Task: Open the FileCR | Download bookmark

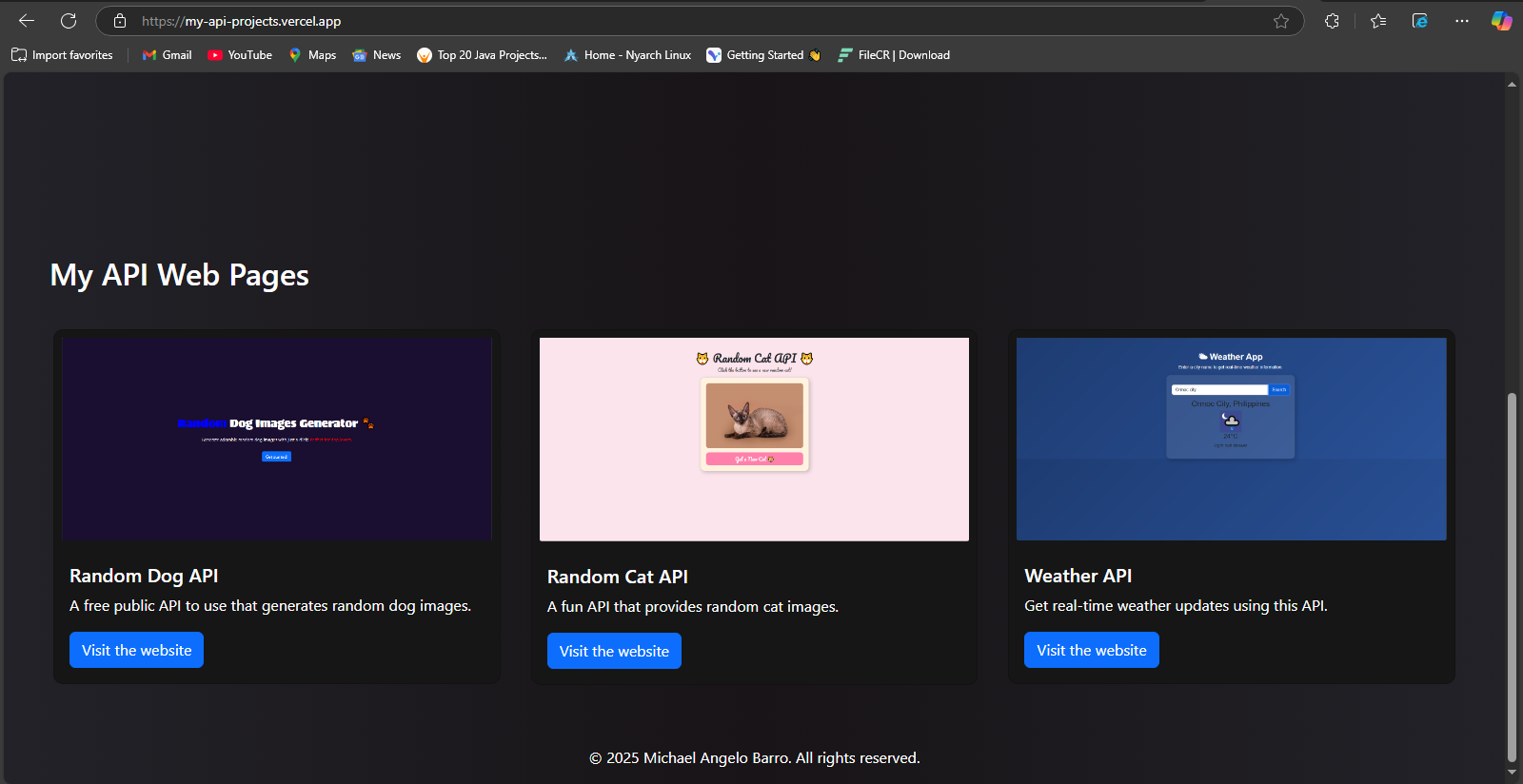Action: point(894,55)
